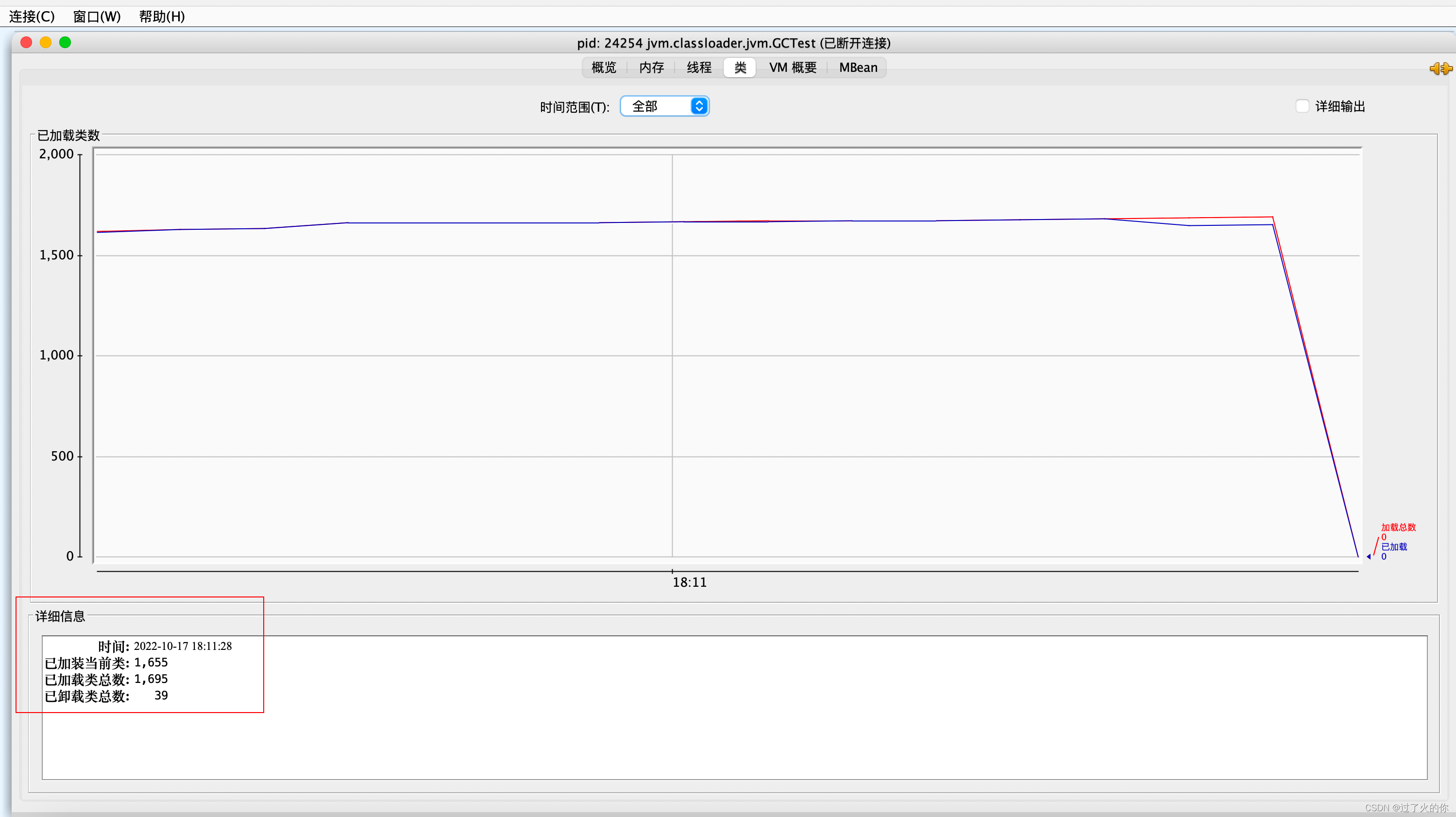Click the red 加载总数 legend label

(1398, 527)
